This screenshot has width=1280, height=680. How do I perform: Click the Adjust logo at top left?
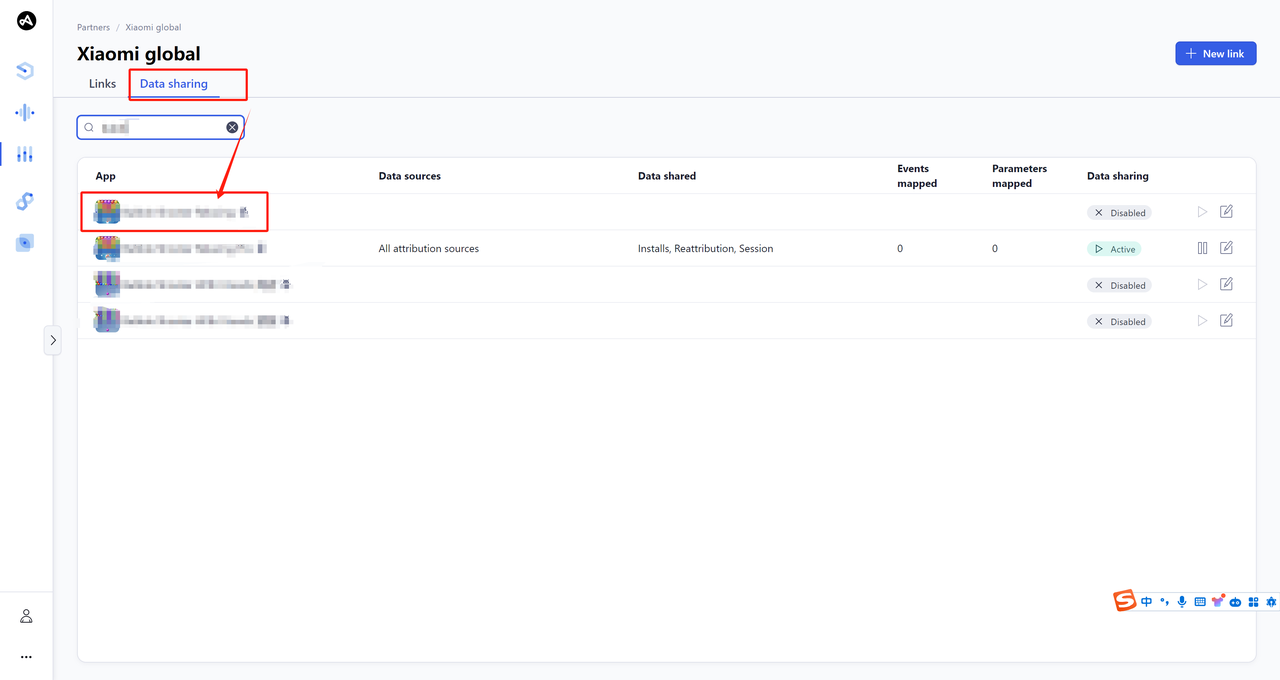[x=26, y=20]
